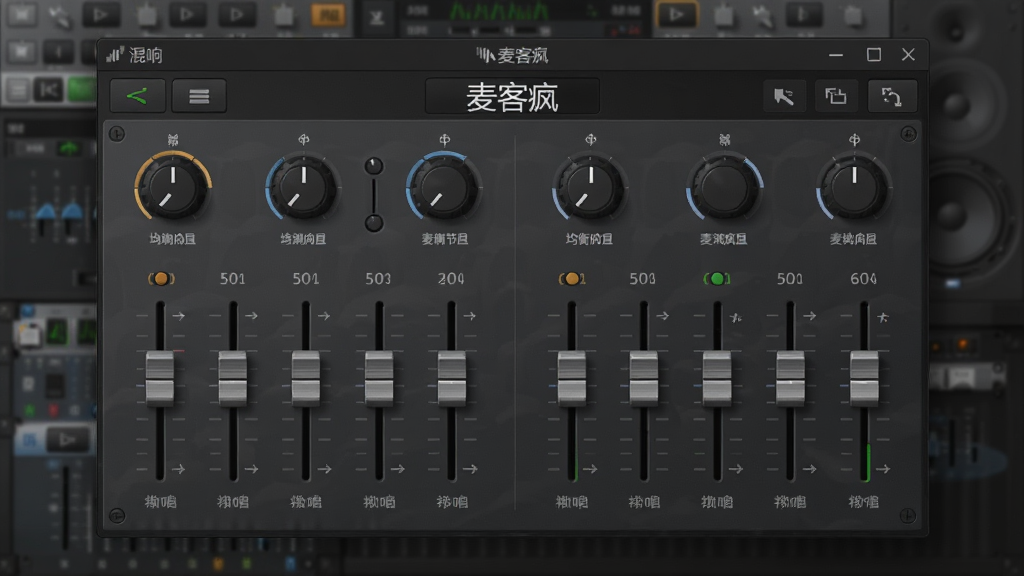Click the 麦客疯 title display
Screen dimensions: 1024x576
point(512,97)
